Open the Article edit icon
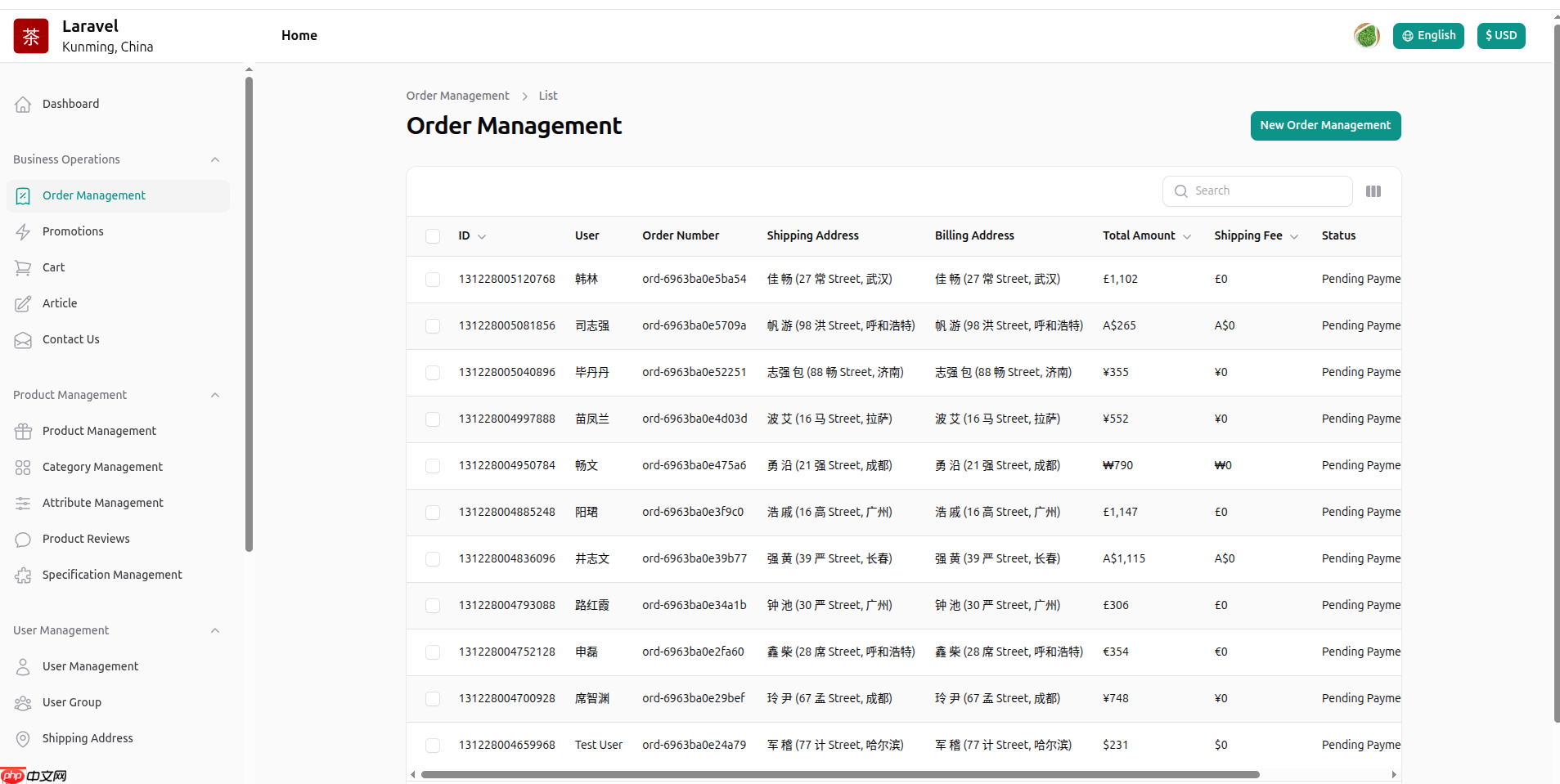This screenshot has height=784, width=1560. (23, 304)
